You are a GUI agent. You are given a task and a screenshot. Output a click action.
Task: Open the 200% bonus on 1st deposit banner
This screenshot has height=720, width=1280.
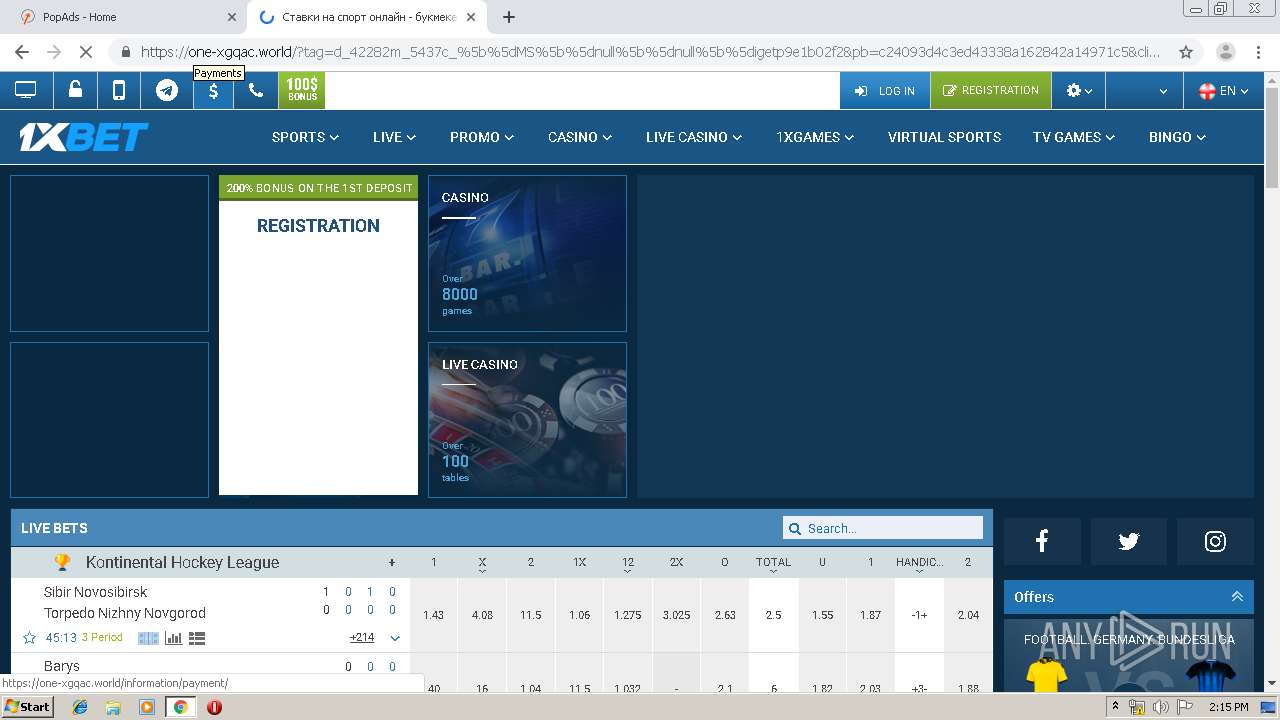pyautogui.click(x=318, y=188)
